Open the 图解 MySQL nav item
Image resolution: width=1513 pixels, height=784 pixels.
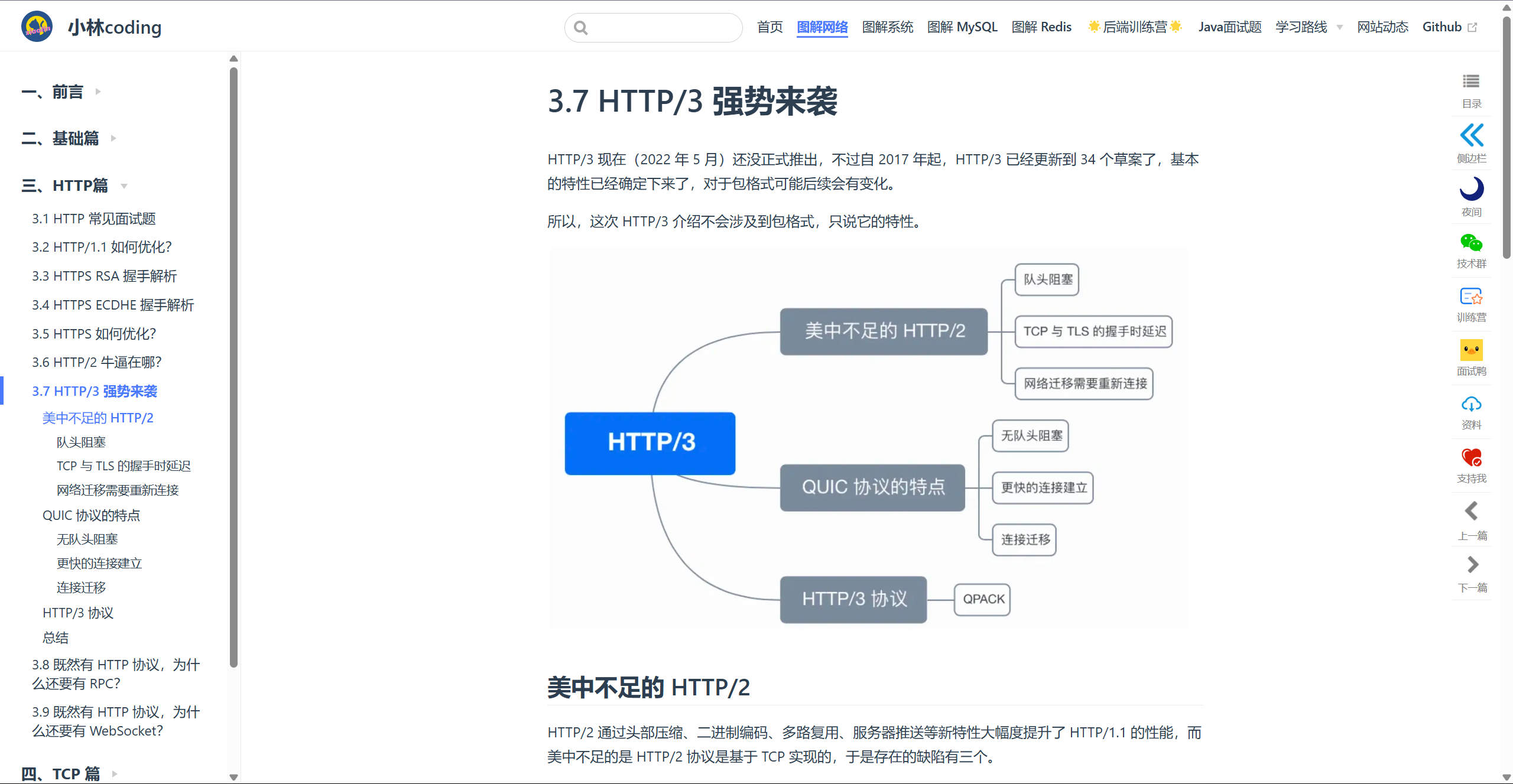point(962,27)
